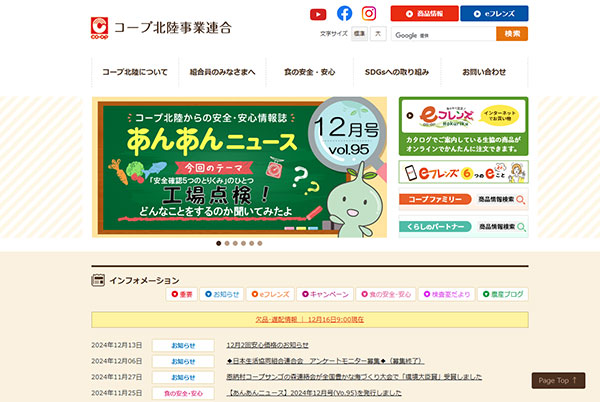Open 組合員のみなさまへ menu
The image size is (600, 402).
coord(222,72)
